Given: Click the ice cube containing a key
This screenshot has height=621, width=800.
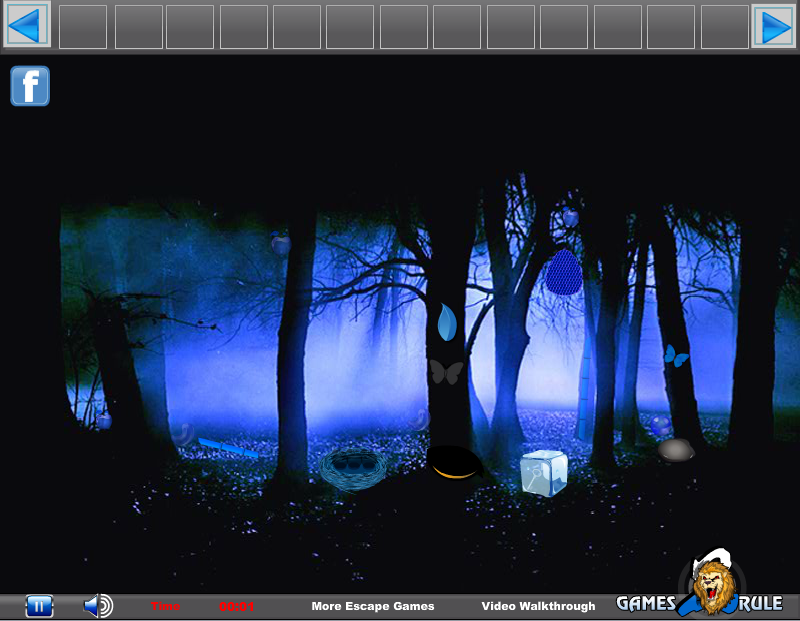Looking at the screenshot, I should click(x=544, y=473).
